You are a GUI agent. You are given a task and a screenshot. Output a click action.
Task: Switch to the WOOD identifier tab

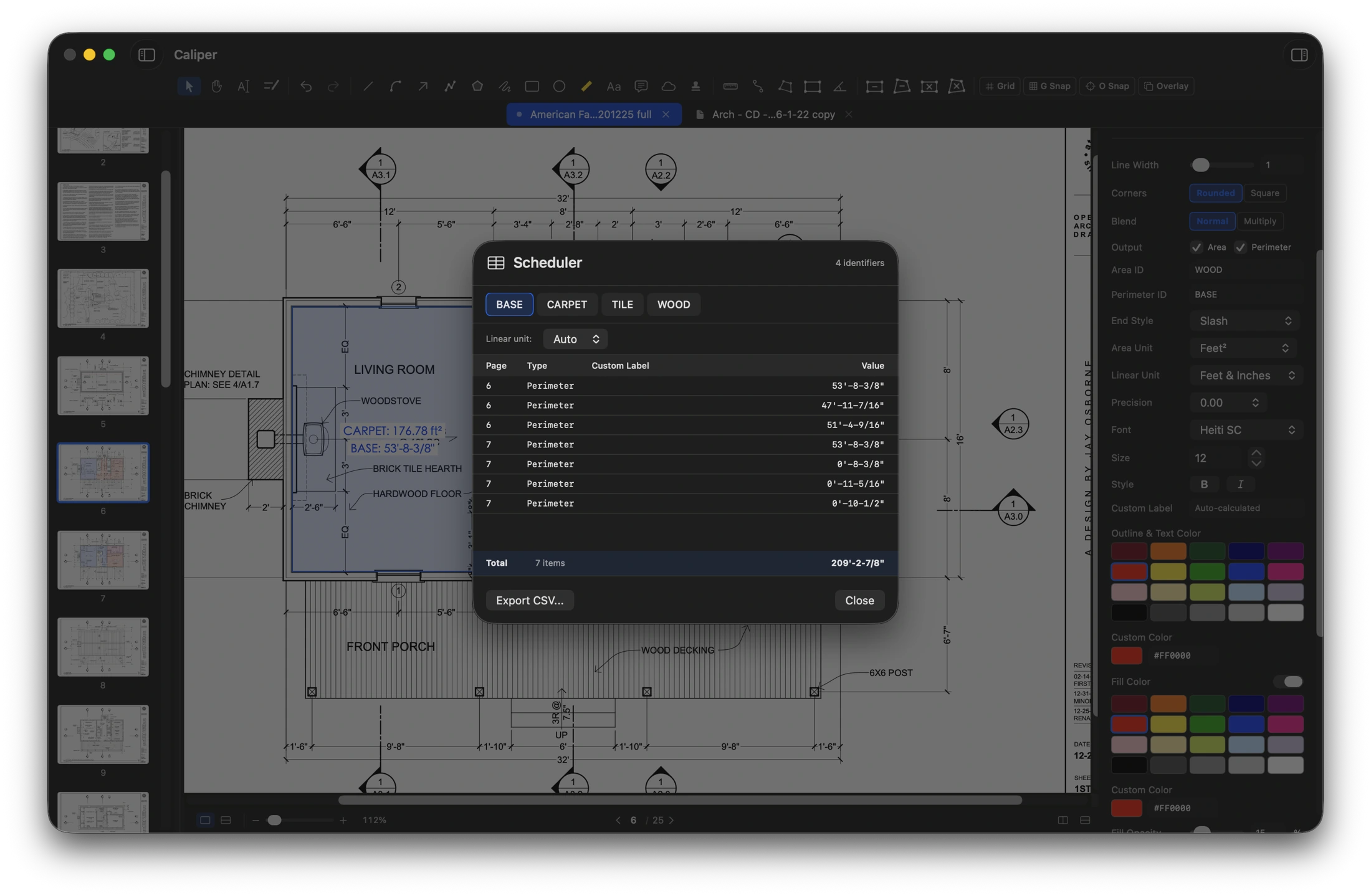point(674,305)
